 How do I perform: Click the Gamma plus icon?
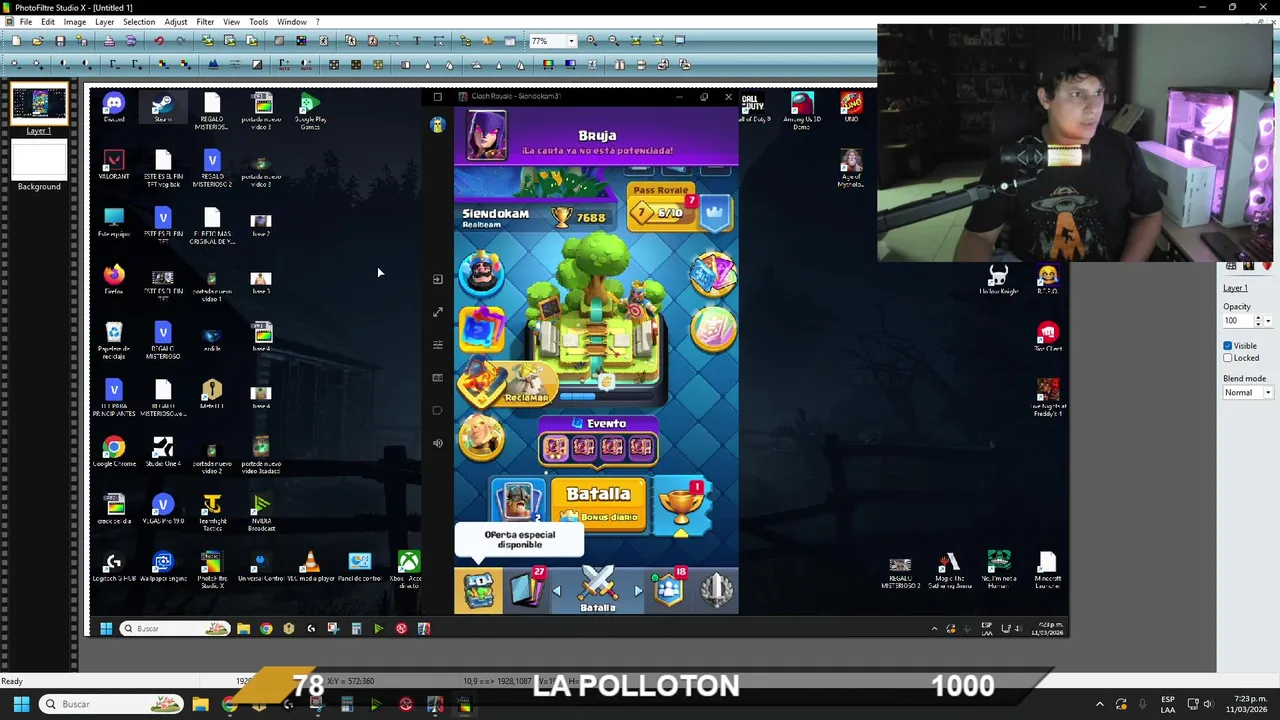point(137,64)
